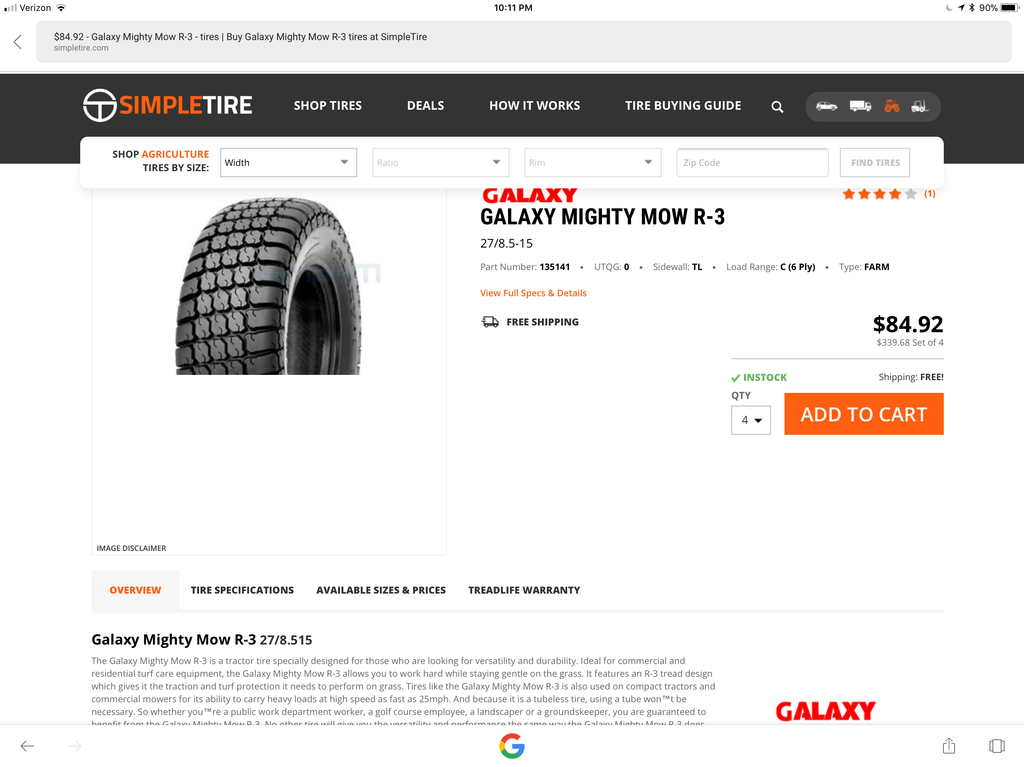1024x767 pixels.
Task: Select the orange tractor vehicle icon
Action: (891, 106)
